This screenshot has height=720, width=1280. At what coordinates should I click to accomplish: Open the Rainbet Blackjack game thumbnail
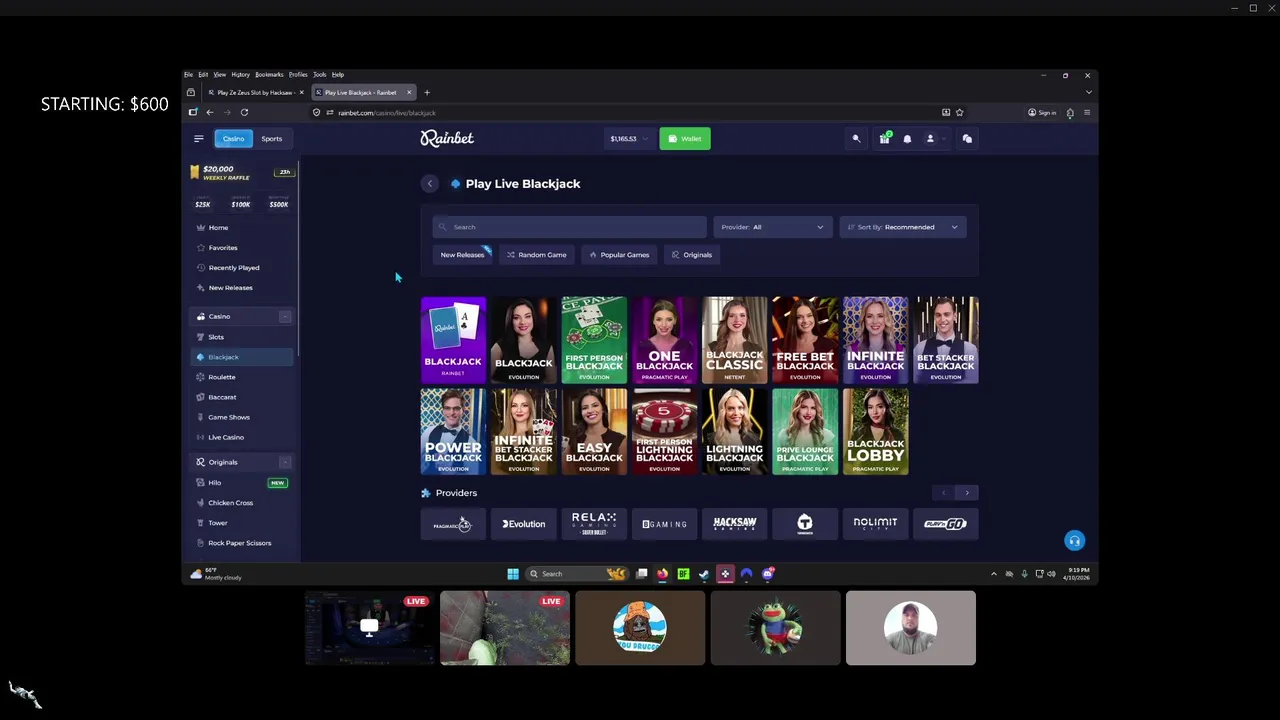(x=453, y=340)
